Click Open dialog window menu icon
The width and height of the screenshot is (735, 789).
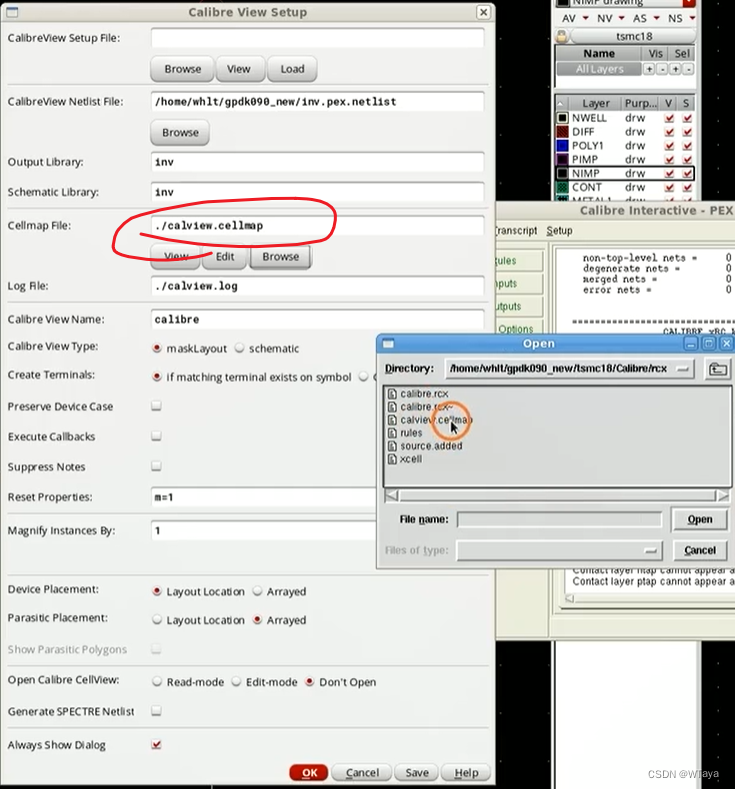[388, 344]
